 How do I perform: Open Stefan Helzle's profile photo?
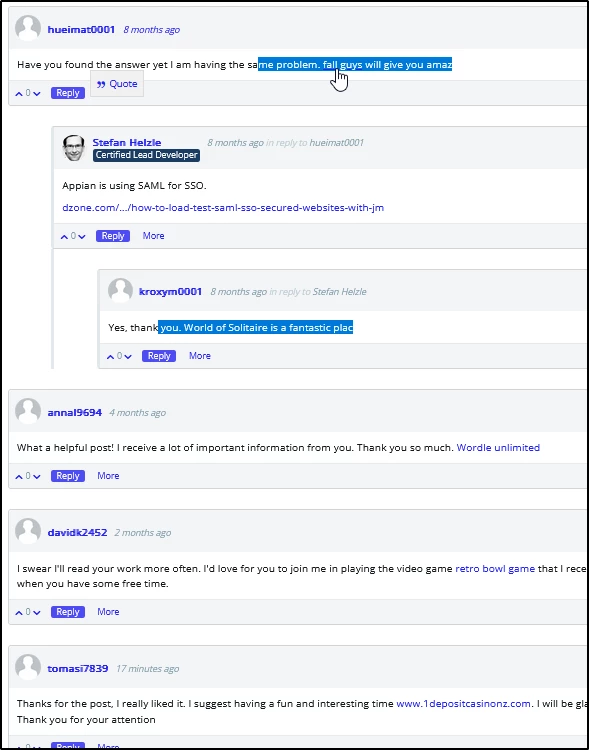pos(74,148)
